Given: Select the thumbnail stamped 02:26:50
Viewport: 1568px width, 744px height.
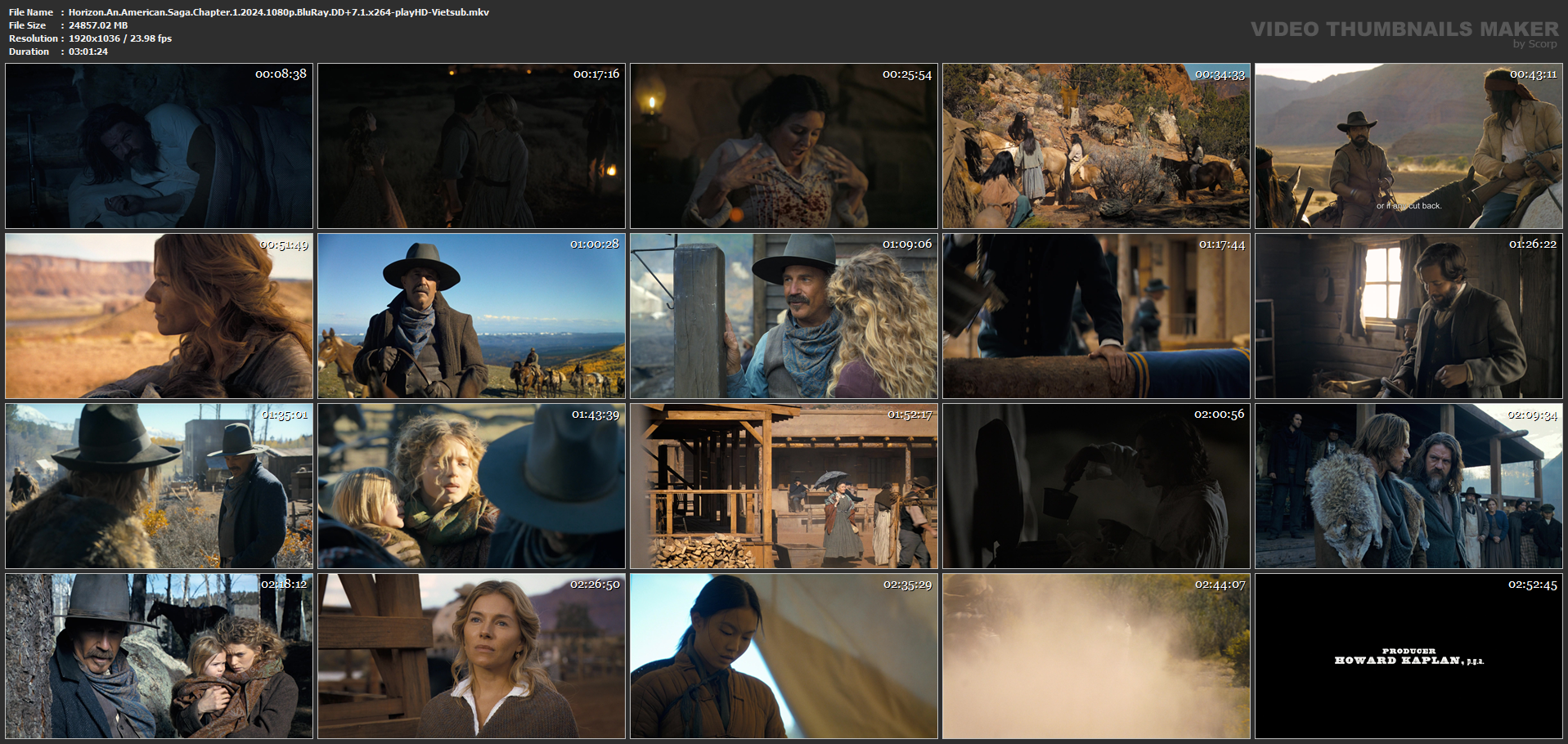Looking at the screenshot, I should [x=471, y=657].
